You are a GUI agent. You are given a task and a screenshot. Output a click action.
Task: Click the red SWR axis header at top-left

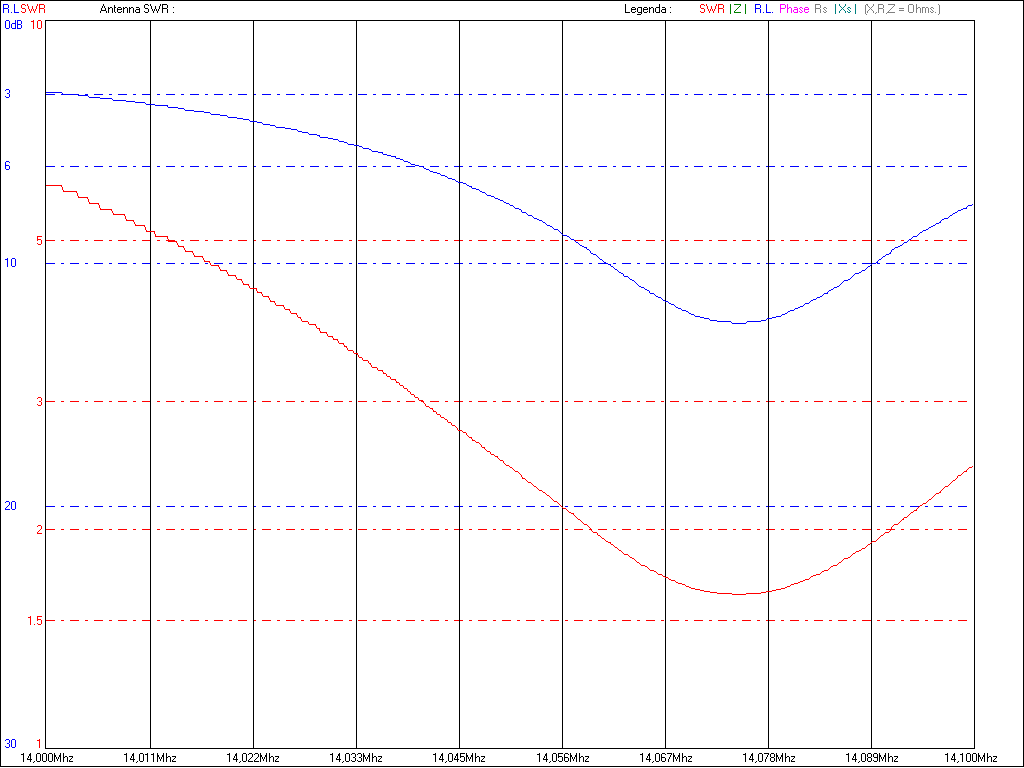pos(32,9)
